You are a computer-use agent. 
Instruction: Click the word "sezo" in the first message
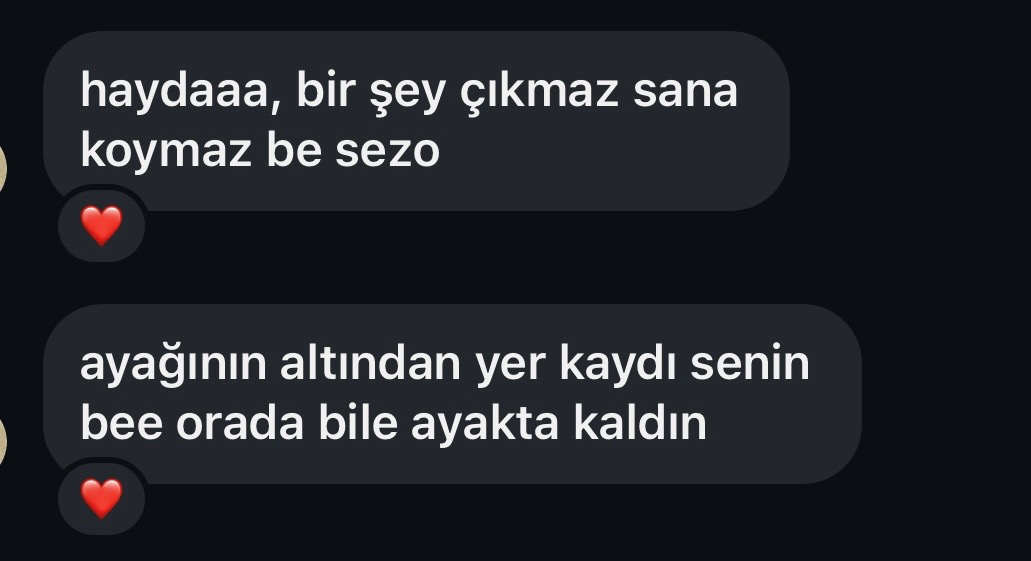pyautogui.click(x=387, y=152)
